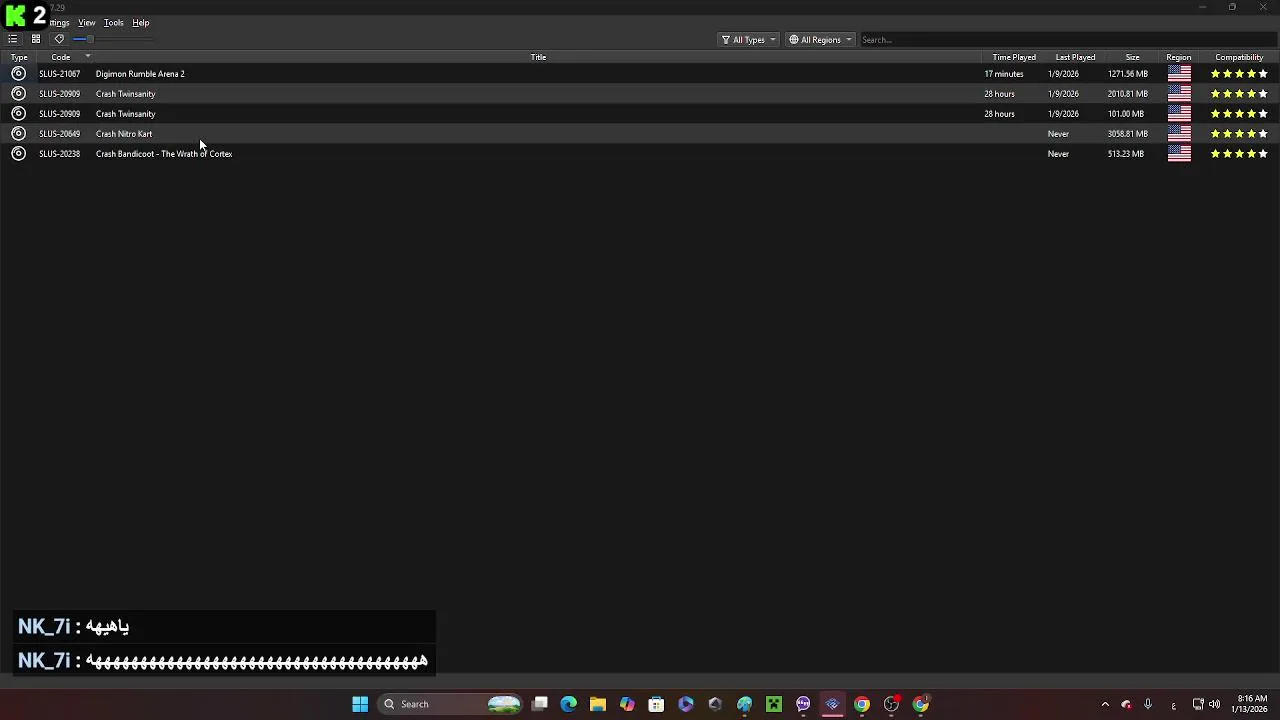Click the 17 minutes time played cell

(x=1003, y=74)
